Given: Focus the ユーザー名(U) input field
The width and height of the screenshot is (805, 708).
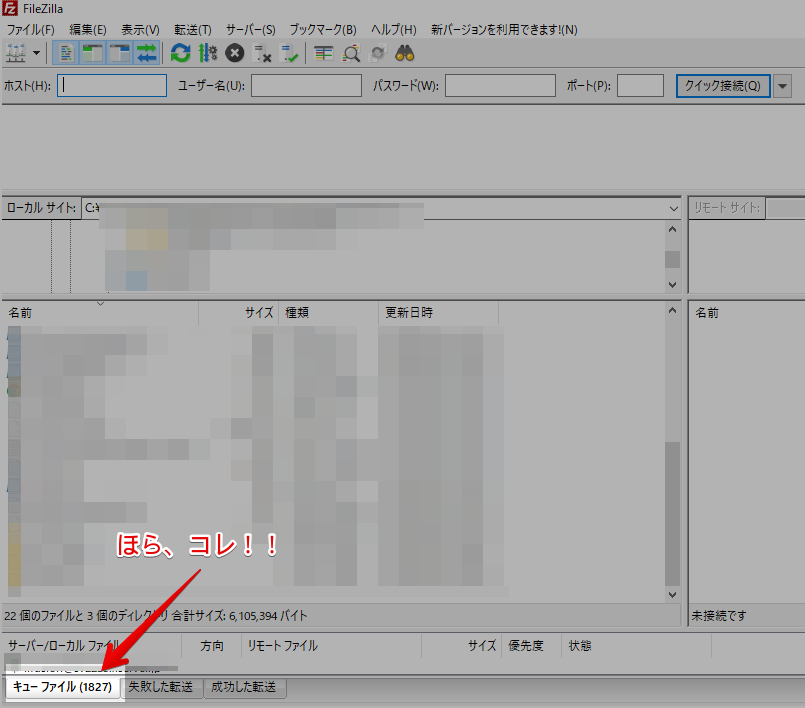Looking at the screenshot, I should [x=306, y=85].
